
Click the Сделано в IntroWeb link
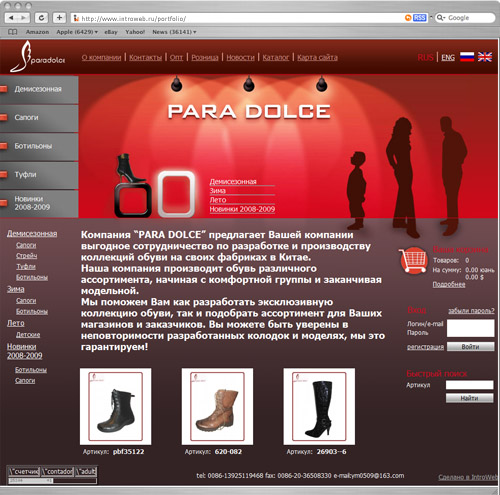tap(468, 477)
